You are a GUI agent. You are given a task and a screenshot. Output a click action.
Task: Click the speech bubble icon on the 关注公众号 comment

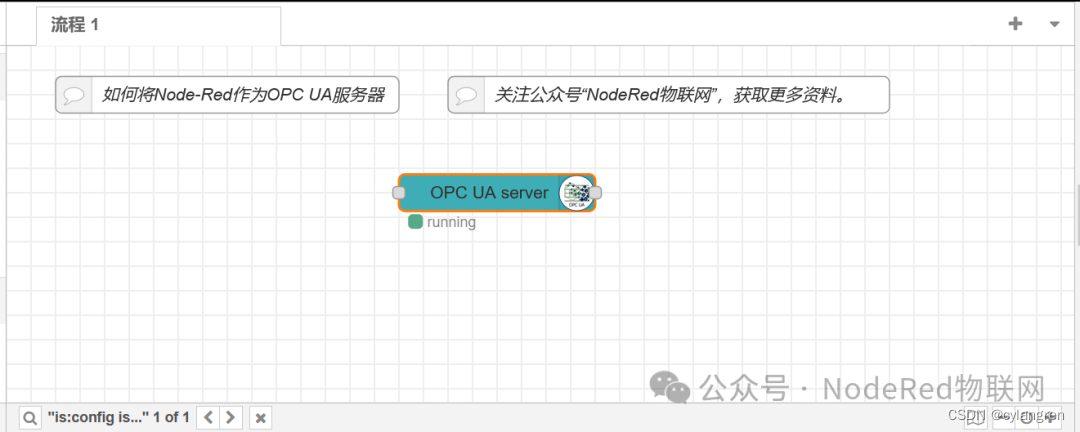point(466,95)
